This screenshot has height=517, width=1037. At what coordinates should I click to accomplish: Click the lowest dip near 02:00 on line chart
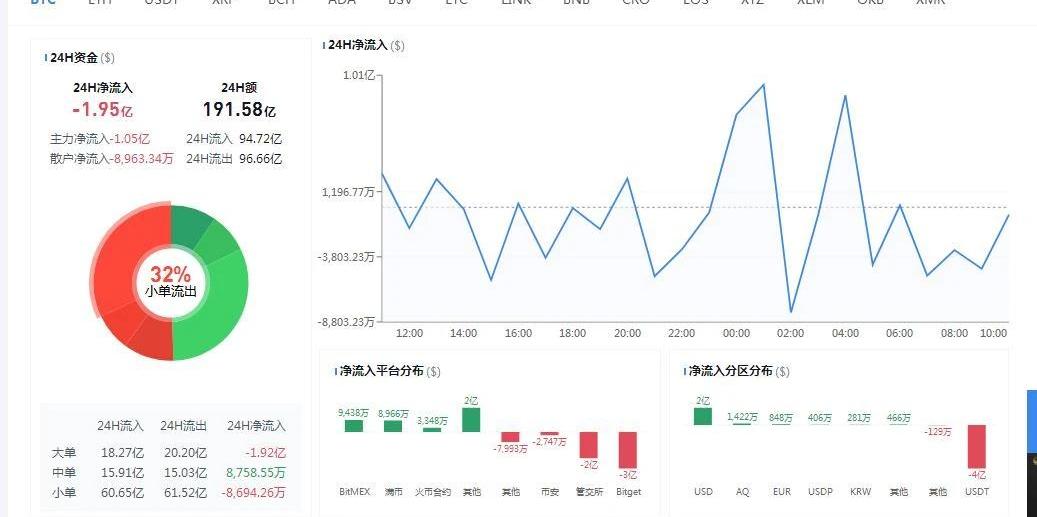791,312
